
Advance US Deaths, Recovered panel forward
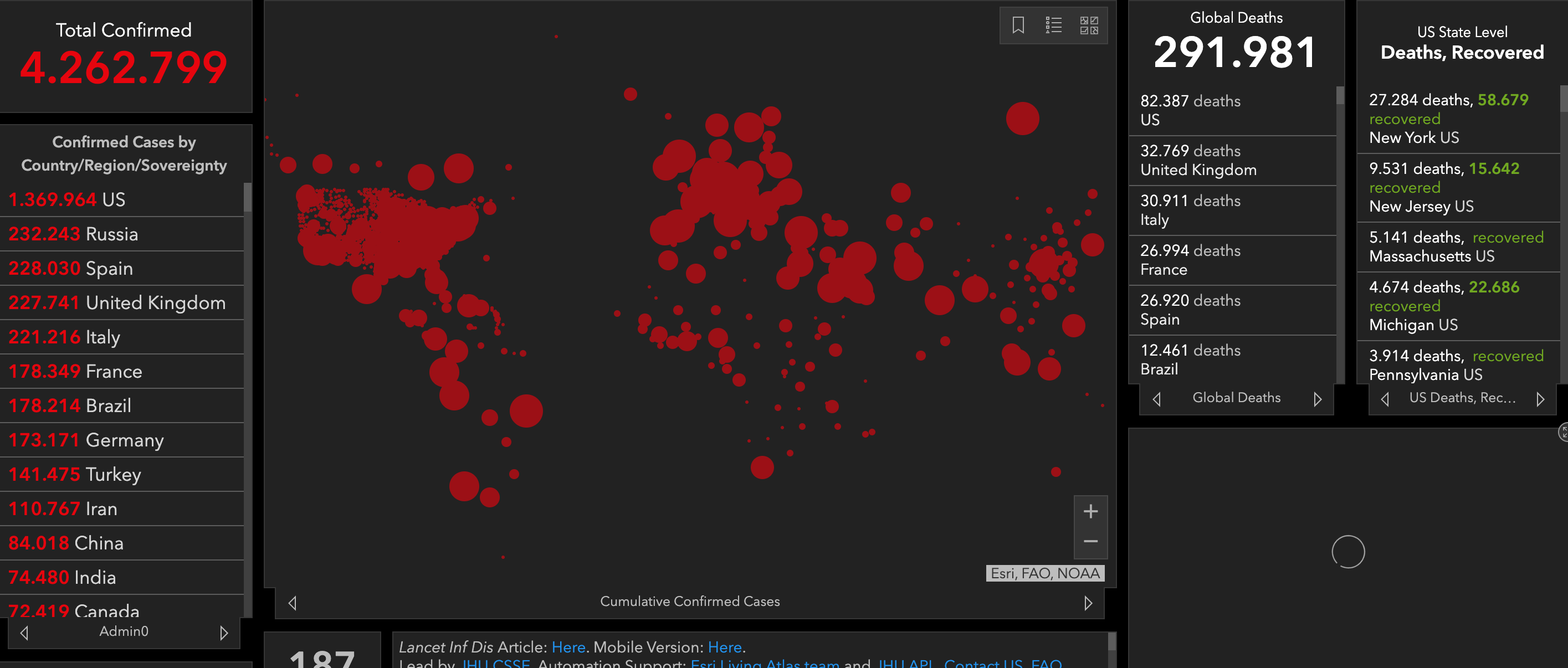(1540, 399)
